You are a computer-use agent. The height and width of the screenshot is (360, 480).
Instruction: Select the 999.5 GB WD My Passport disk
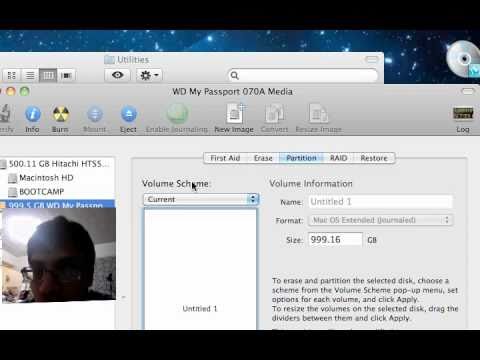(x=57, y=204)
